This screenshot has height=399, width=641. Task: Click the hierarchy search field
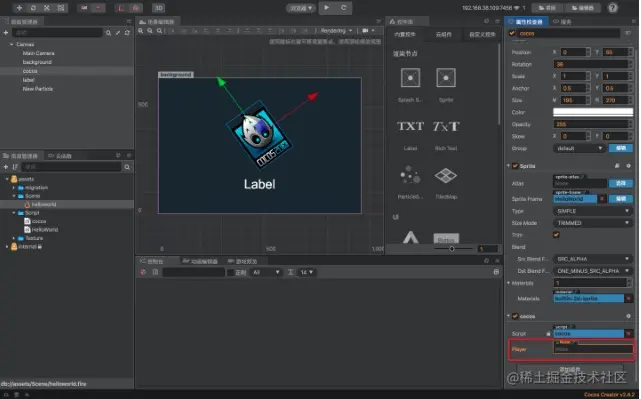point(57,33)
